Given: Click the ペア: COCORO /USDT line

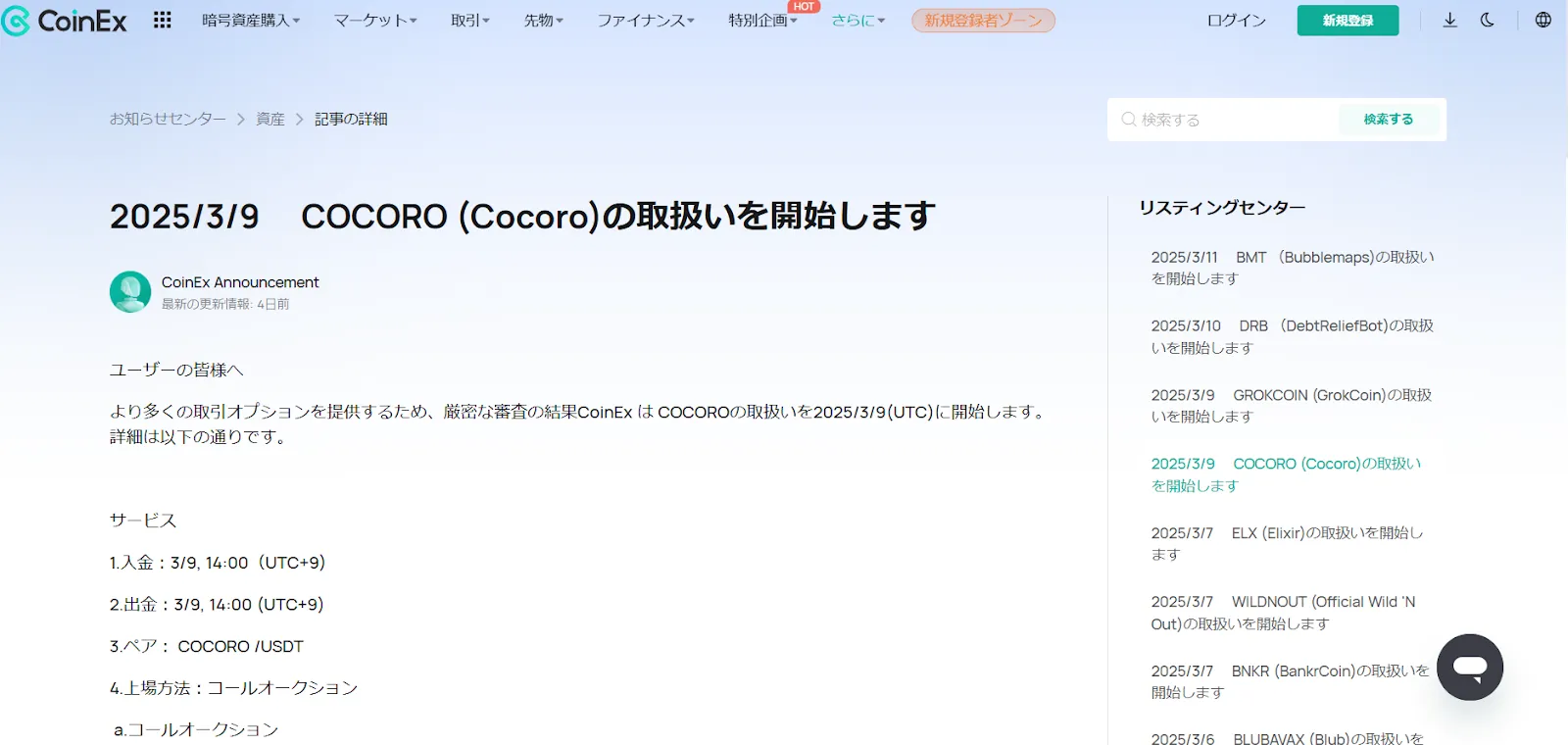Looking at the screenshot, I should click(207, 647).
